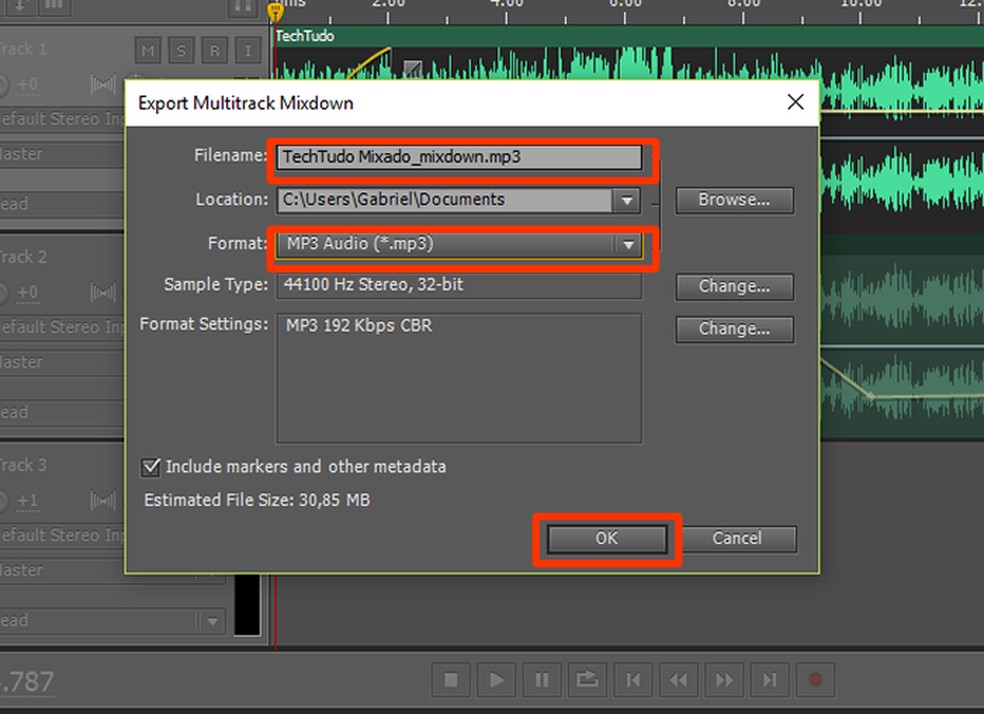The width and height of the screenshot is (984, 714).
Task: Toggle Include markers and other metadata
Action: point(151,467)
